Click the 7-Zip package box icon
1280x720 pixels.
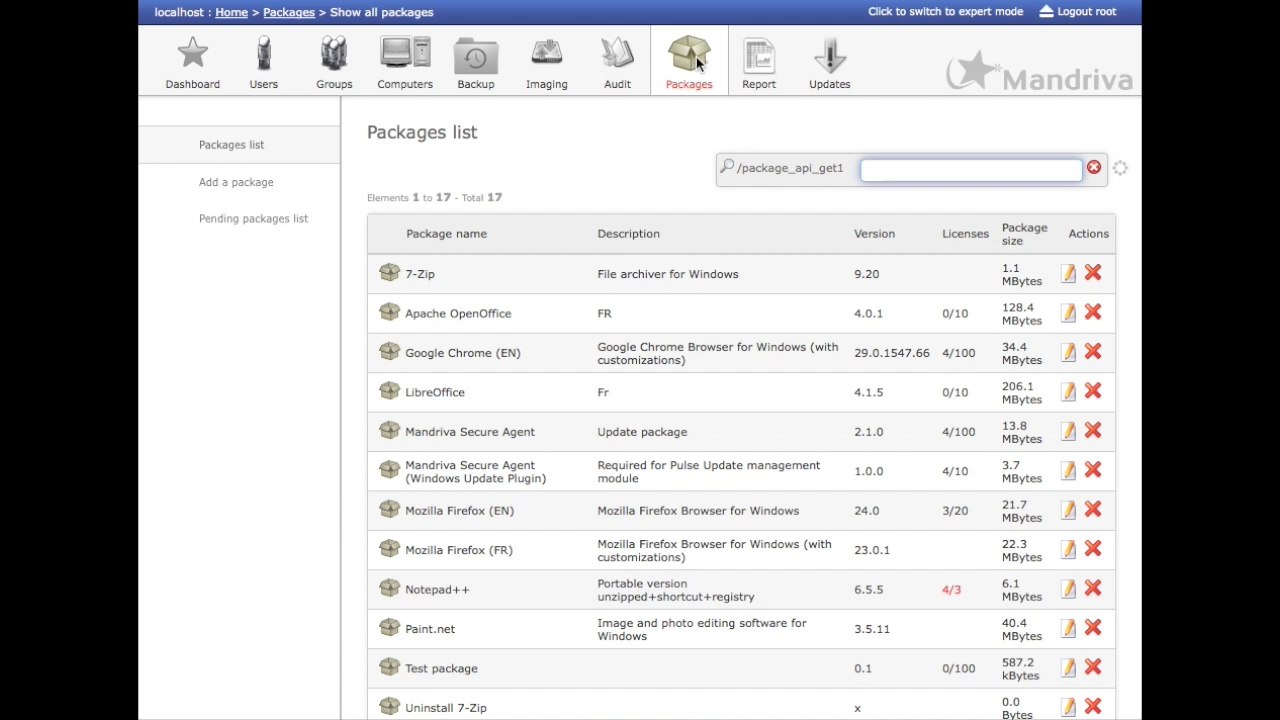389,272
